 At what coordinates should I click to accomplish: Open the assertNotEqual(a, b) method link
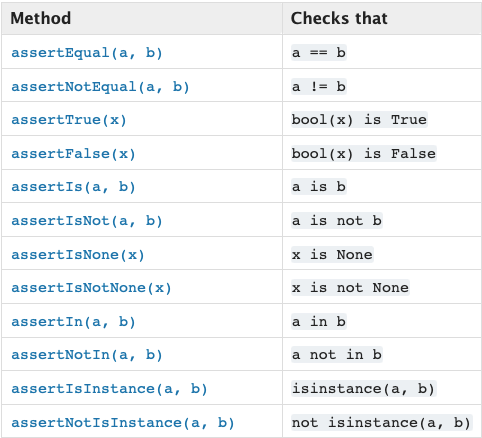(x=100, y=87)
